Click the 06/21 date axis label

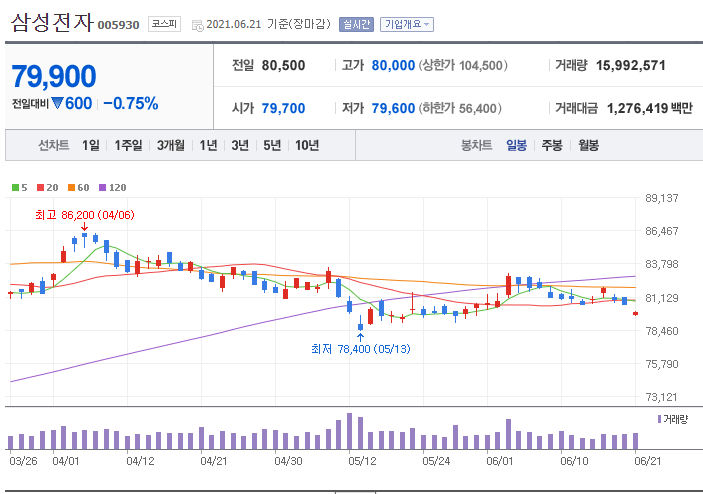pyautogui.click(x=648, y=461)
